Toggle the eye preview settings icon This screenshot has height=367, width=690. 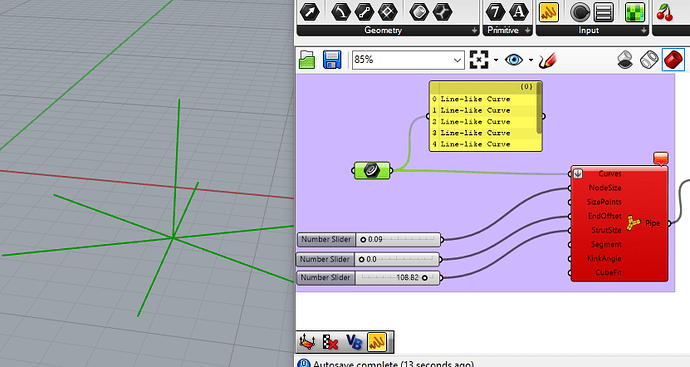(514, 59)
